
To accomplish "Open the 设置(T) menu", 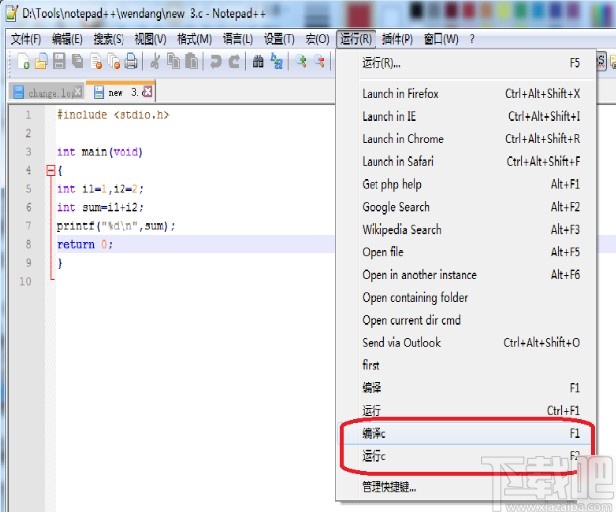I will point(279,39).
